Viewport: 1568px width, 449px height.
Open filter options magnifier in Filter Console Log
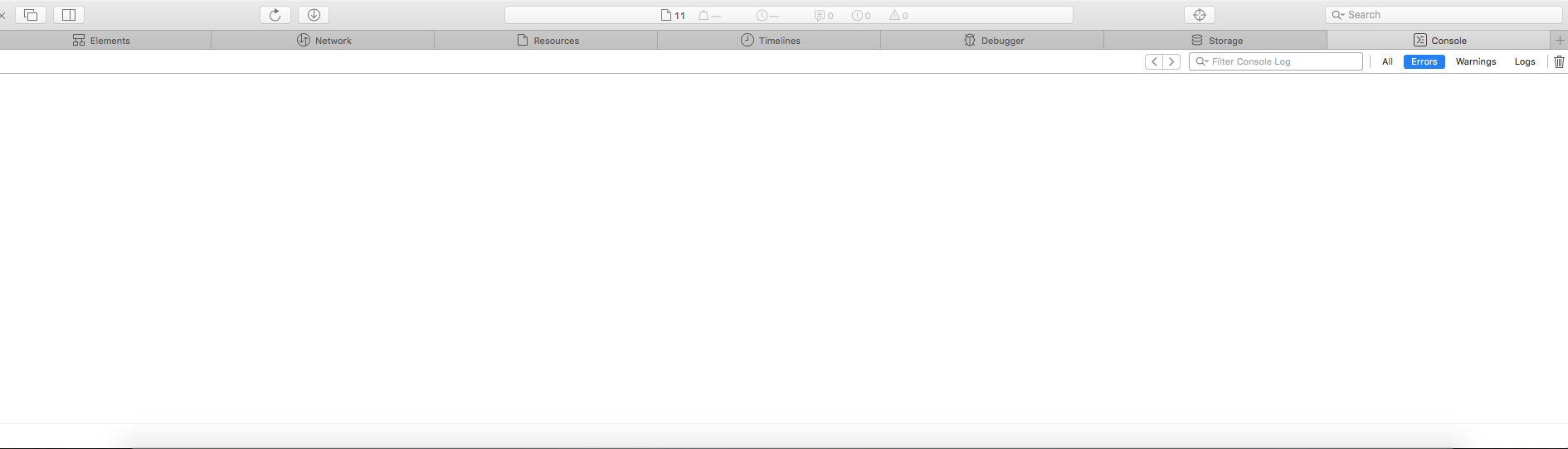1201,61
